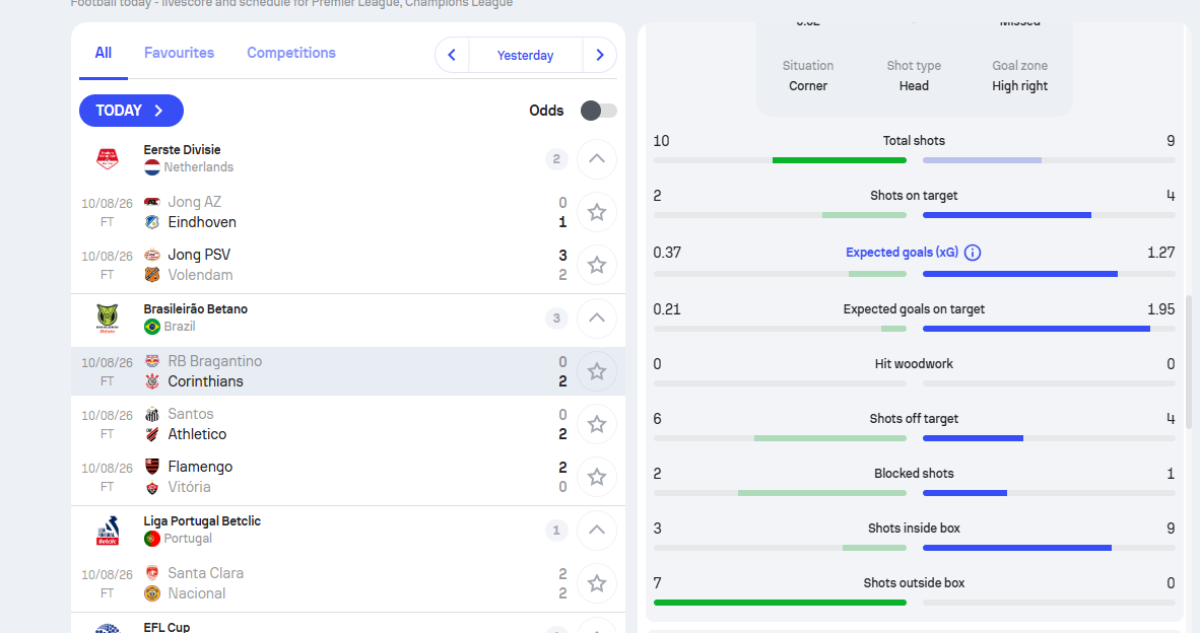
Task: Click the Eindhoven team crest
Action: [x=152, y=222]
